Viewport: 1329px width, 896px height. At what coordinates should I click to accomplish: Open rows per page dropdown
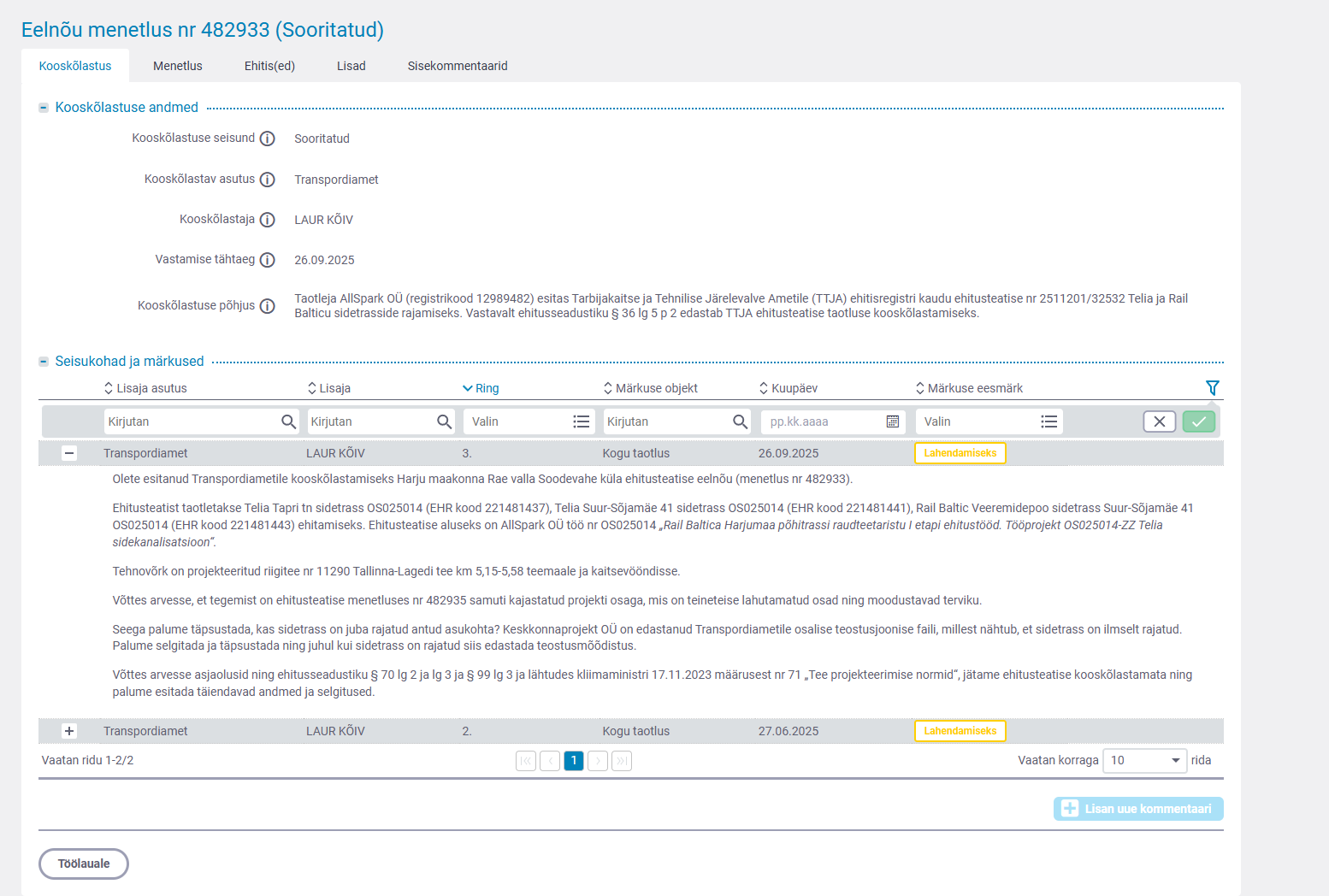(x=1144, y=760)
